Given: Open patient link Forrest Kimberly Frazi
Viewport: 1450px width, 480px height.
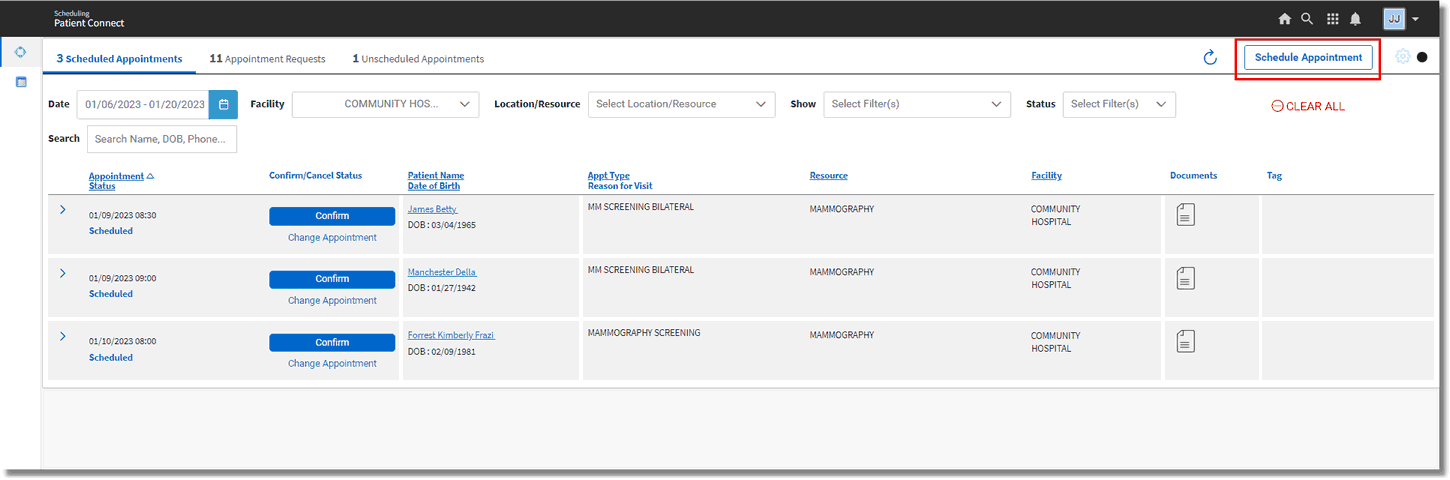Looking at the screenshot, I should point(451,336).
